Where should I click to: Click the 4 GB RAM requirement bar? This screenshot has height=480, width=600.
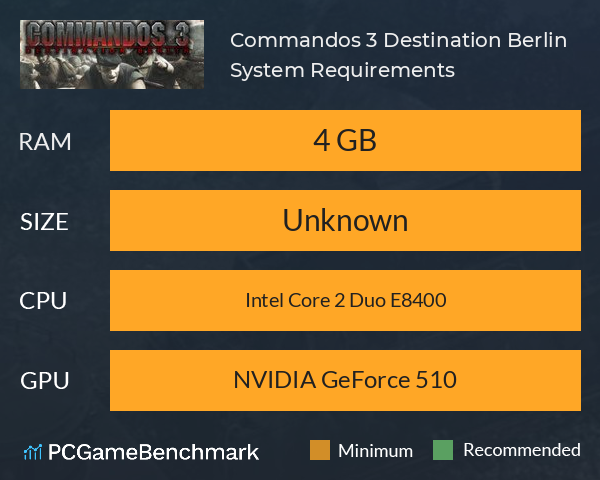pos(345,140)
